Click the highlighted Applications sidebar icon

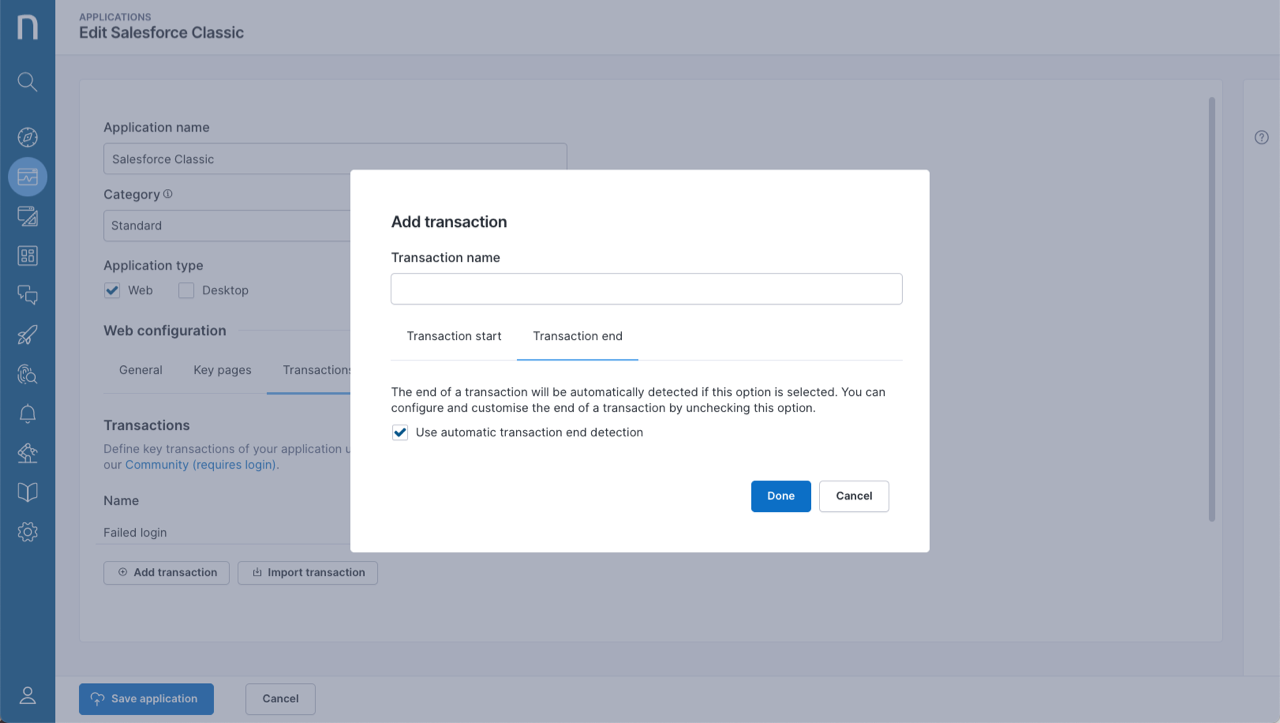coord(27,176)
